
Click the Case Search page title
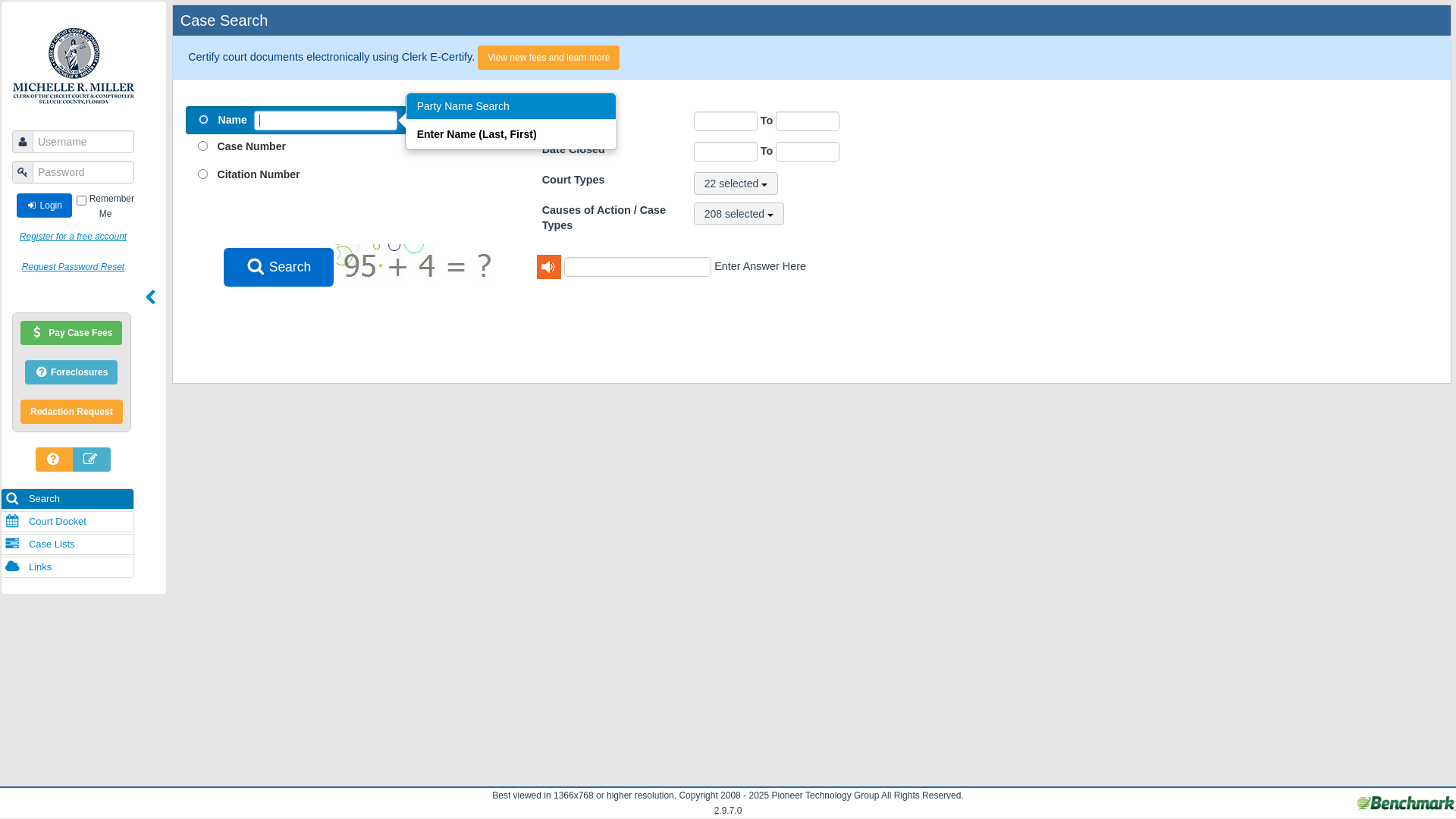click(x=224, y=20)
